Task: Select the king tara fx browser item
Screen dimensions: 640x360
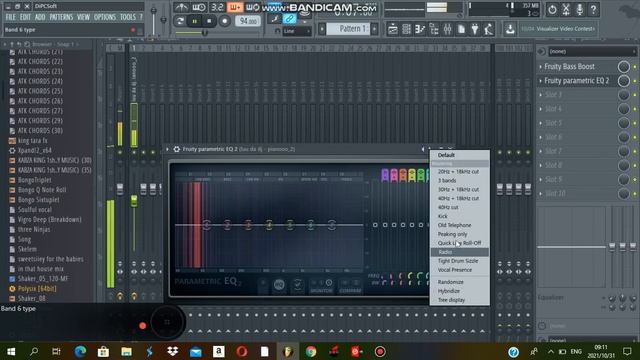Action: coord(33,140)
